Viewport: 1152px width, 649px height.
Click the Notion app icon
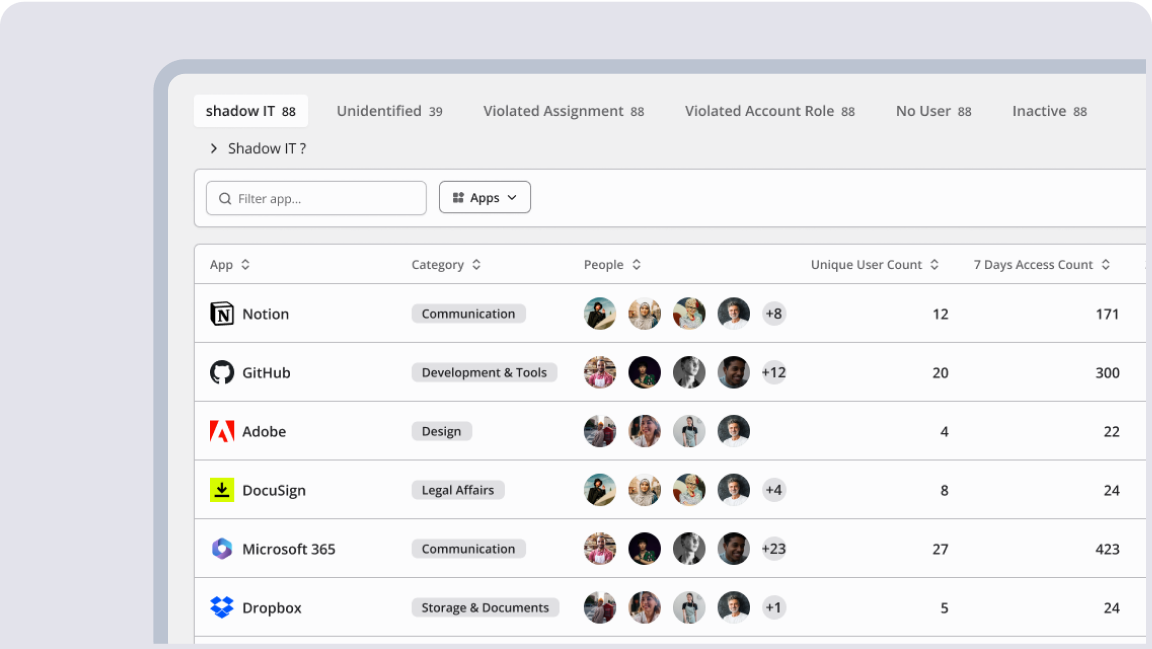pos(221,314)
